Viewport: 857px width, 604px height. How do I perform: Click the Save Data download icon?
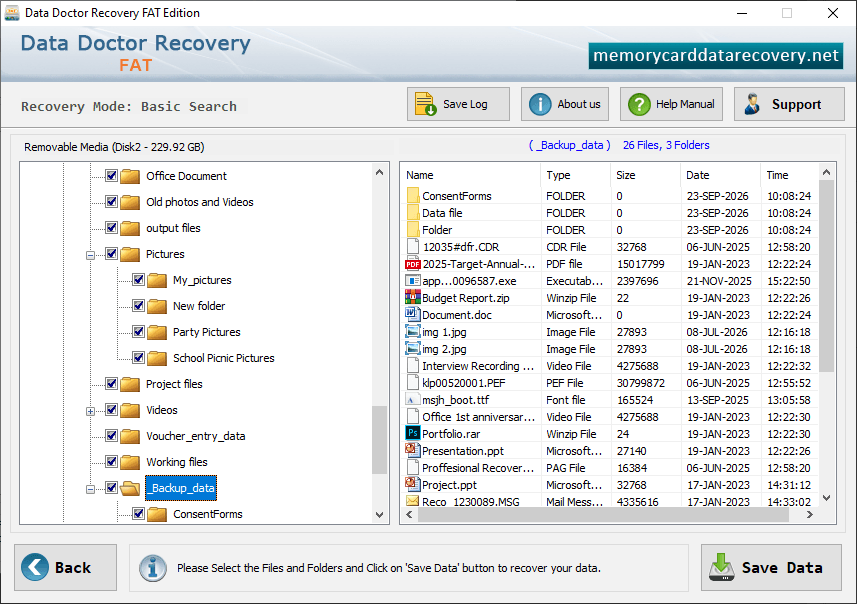click(x=721, y=567)
